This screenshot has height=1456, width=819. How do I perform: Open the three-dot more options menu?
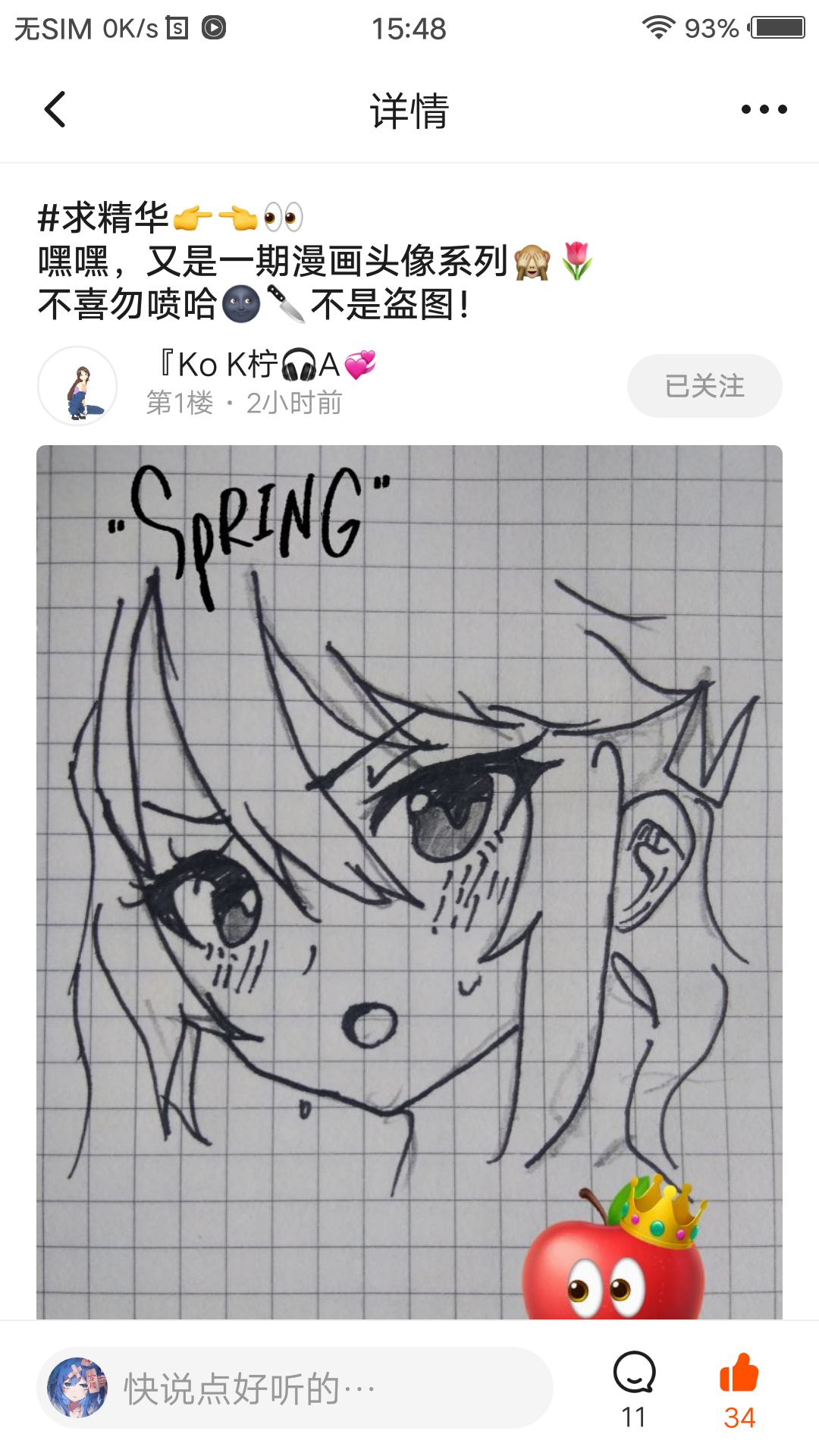click(x=764, y=109)
